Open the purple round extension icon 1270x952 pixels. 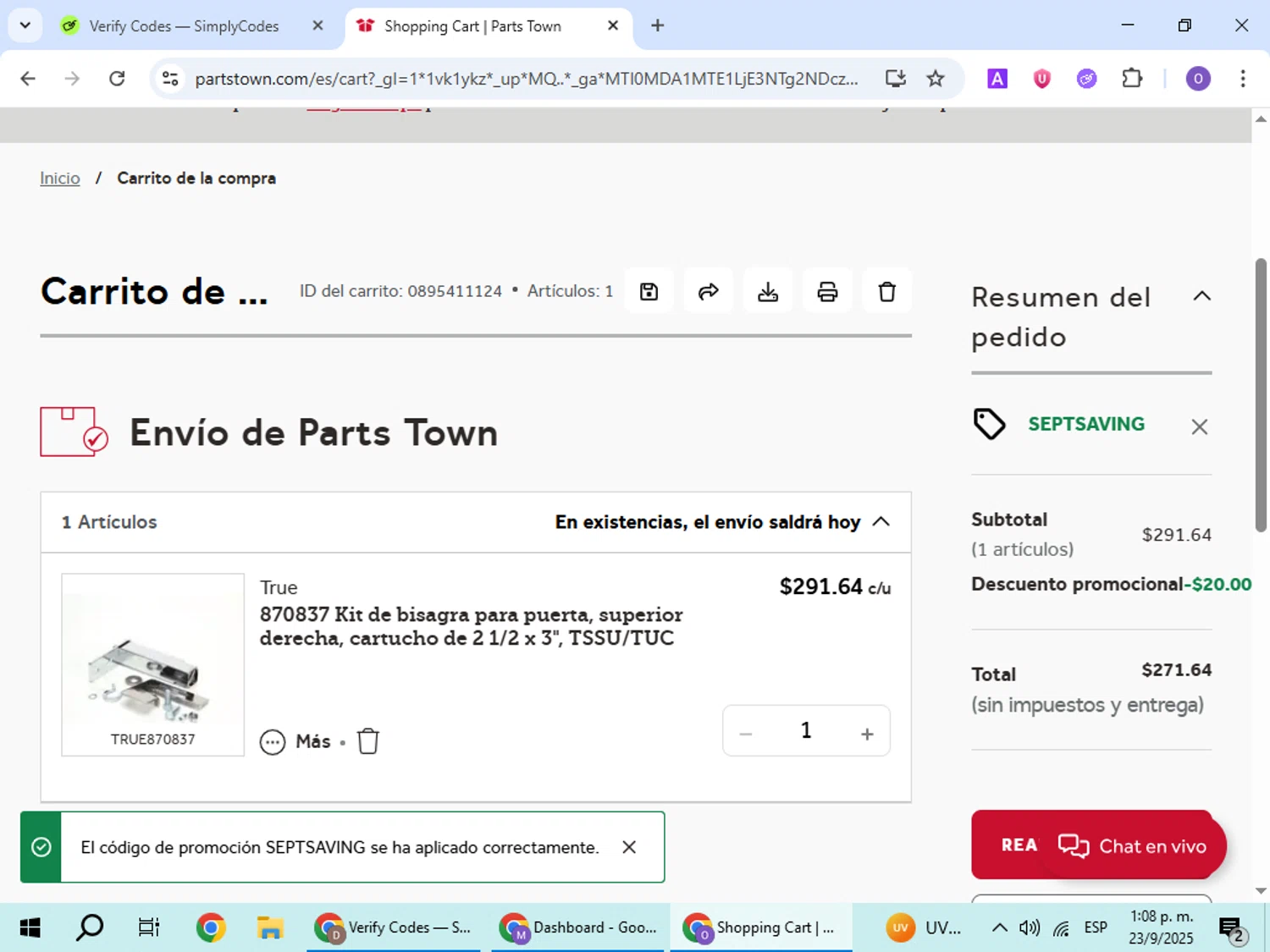[x=1086, y=79]
